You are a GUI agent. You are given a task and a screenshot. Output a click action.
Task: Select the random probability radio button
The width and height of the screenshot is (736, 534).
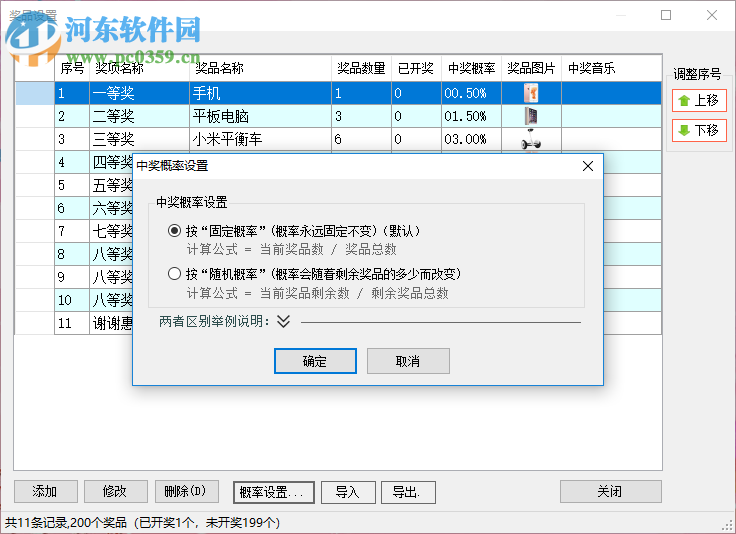(x=174, y=274)
